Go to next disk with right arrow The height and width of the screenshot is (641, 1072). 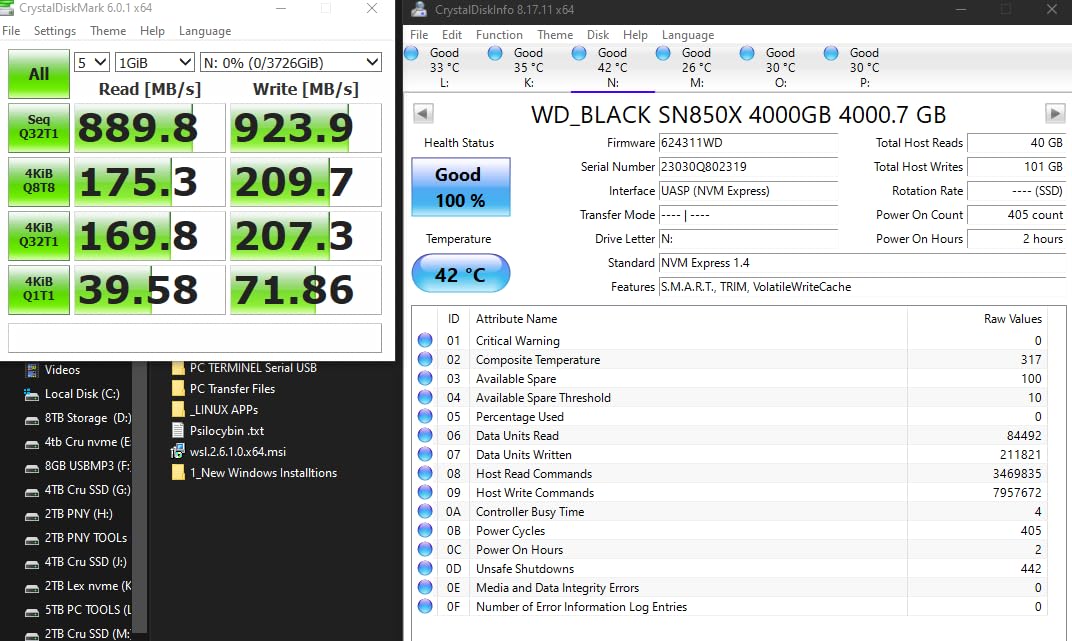coord(1055,113)
